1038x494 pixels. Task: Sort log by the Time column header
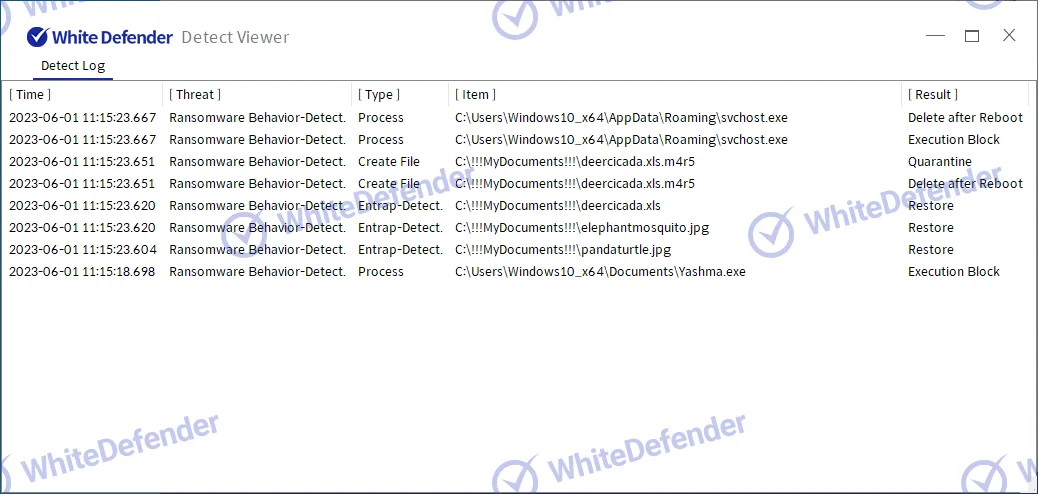point(31,94)
